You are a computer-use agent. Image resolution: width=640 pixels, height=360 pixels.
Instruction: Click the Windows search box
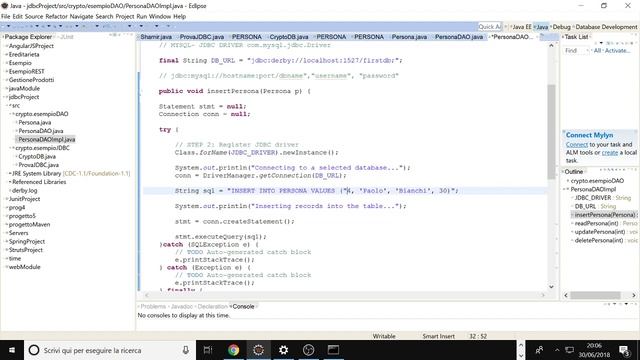(x=110, y=350)
